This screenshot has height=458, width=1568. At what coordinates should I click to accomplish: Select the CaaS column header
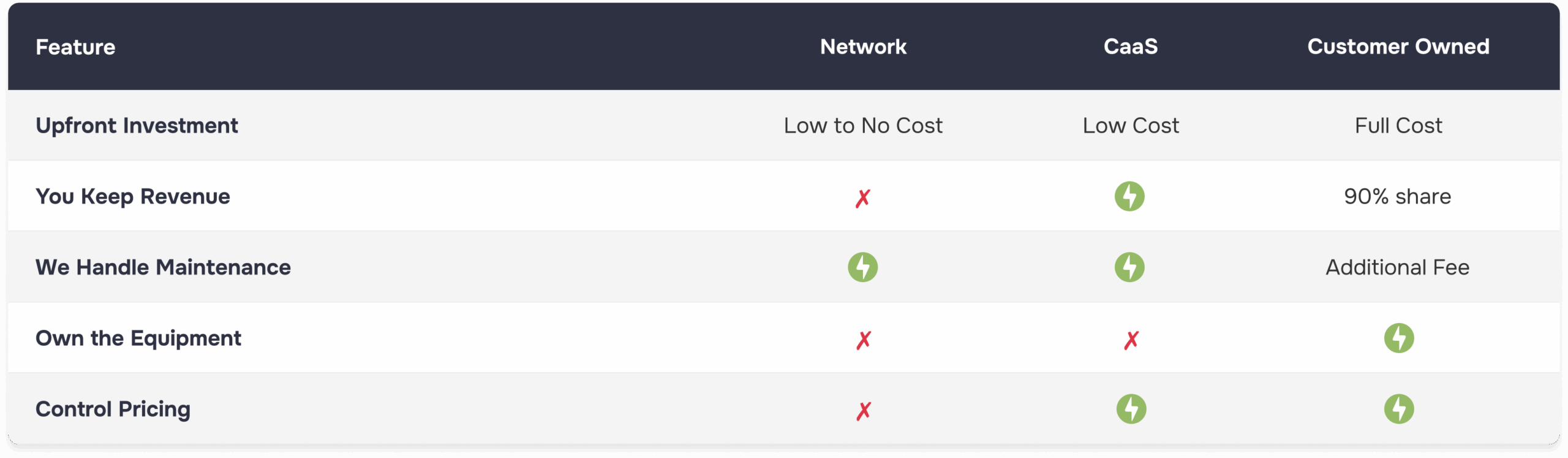click(x=1131, y=47)
